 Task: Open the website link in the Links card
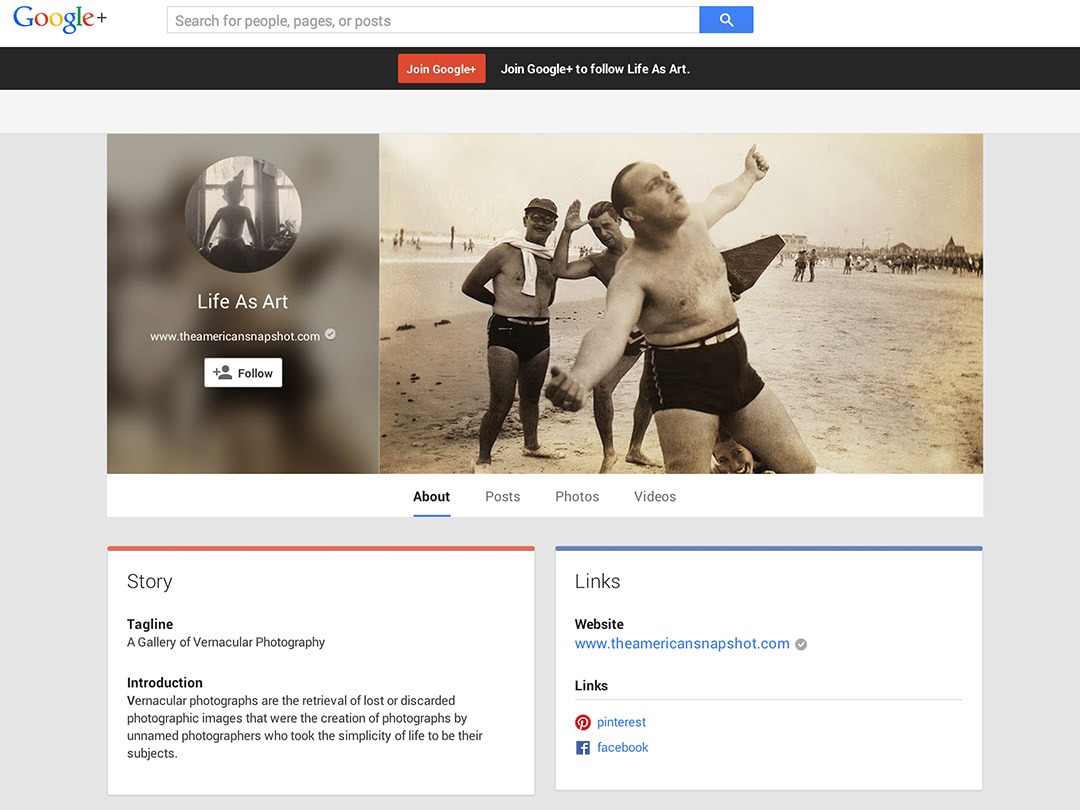point(682,643)
